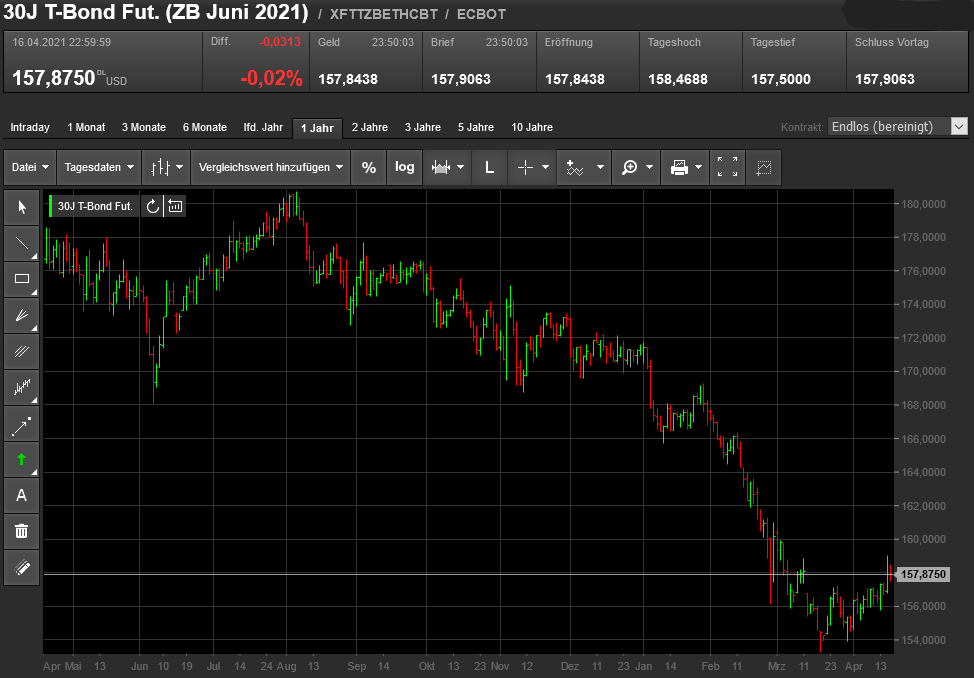Reload the 30J T-Bond Fut. series
The image size is (974, 678).
pos(152,206)
